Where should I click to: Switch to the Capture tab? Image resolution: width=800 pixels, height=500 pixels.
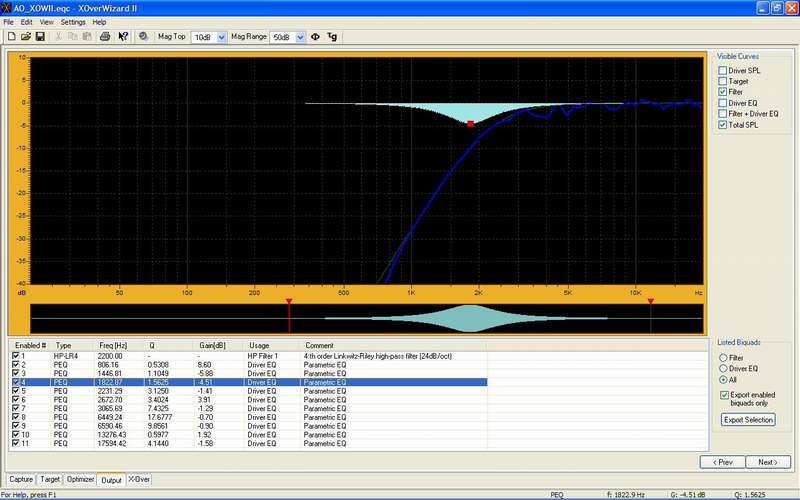coord(21,480)
